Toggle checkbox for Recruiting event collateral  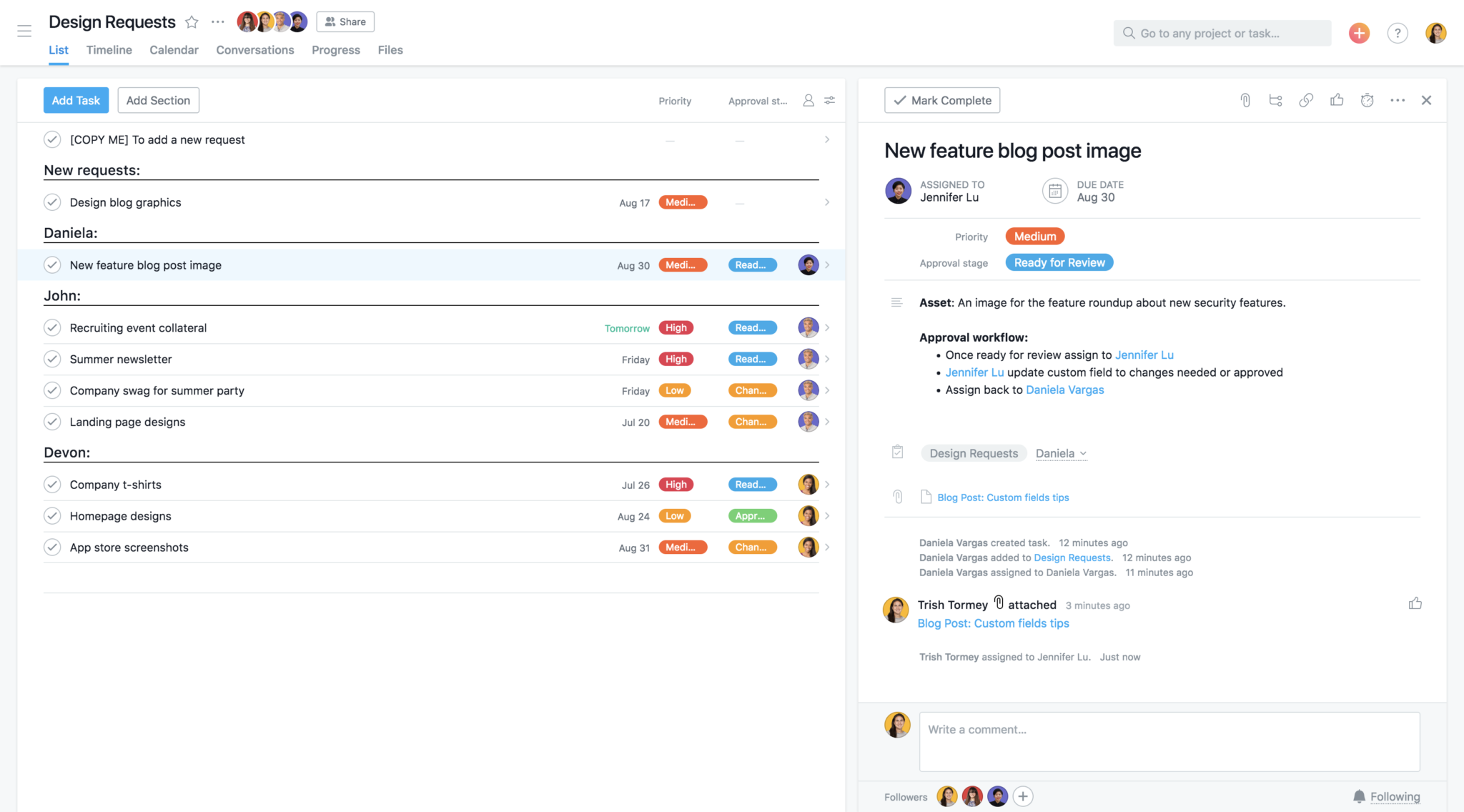[52, 327]
